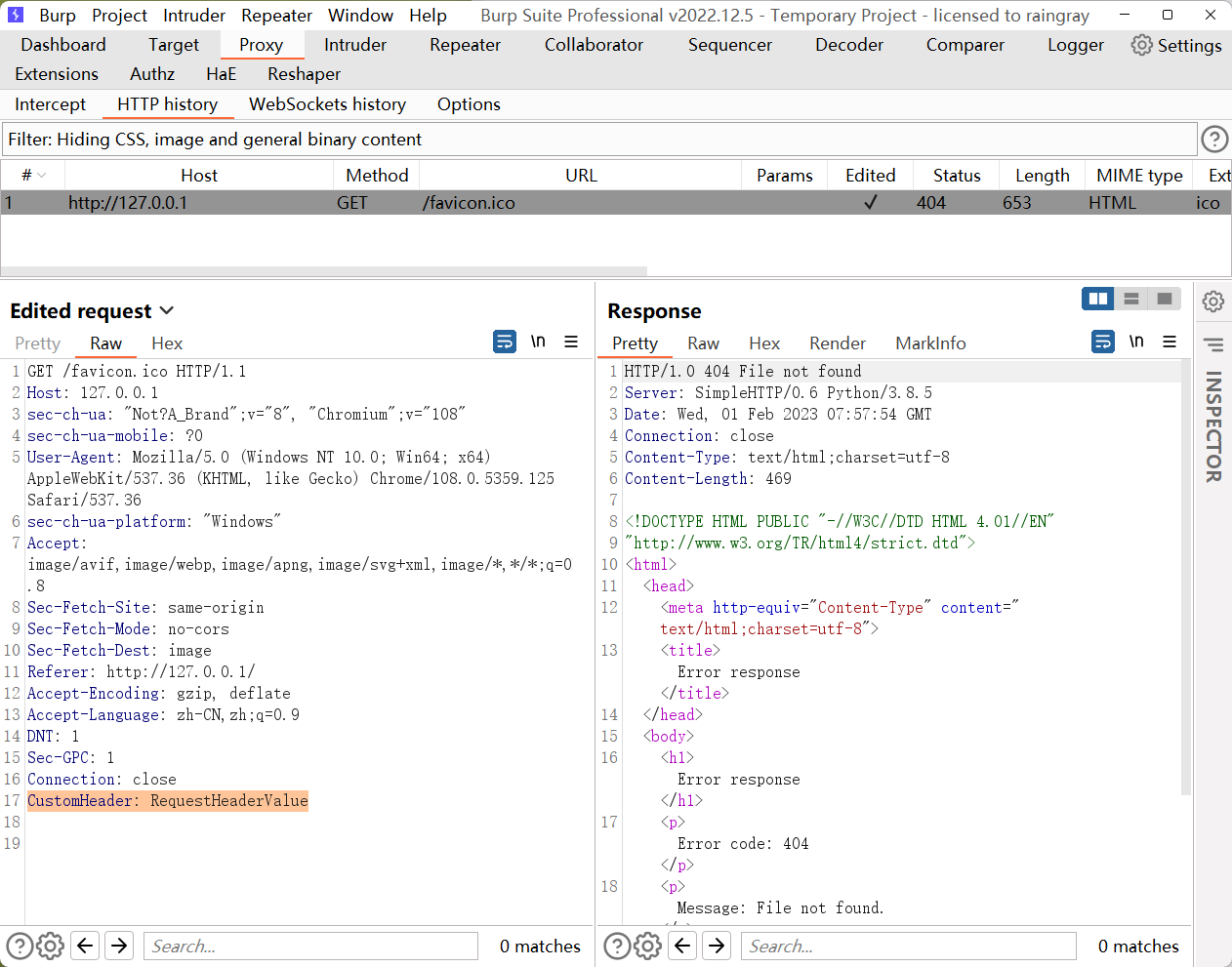Toggle word wrap in the request panel
This screenshot has height=967, width=1232.
pos(505,342)
